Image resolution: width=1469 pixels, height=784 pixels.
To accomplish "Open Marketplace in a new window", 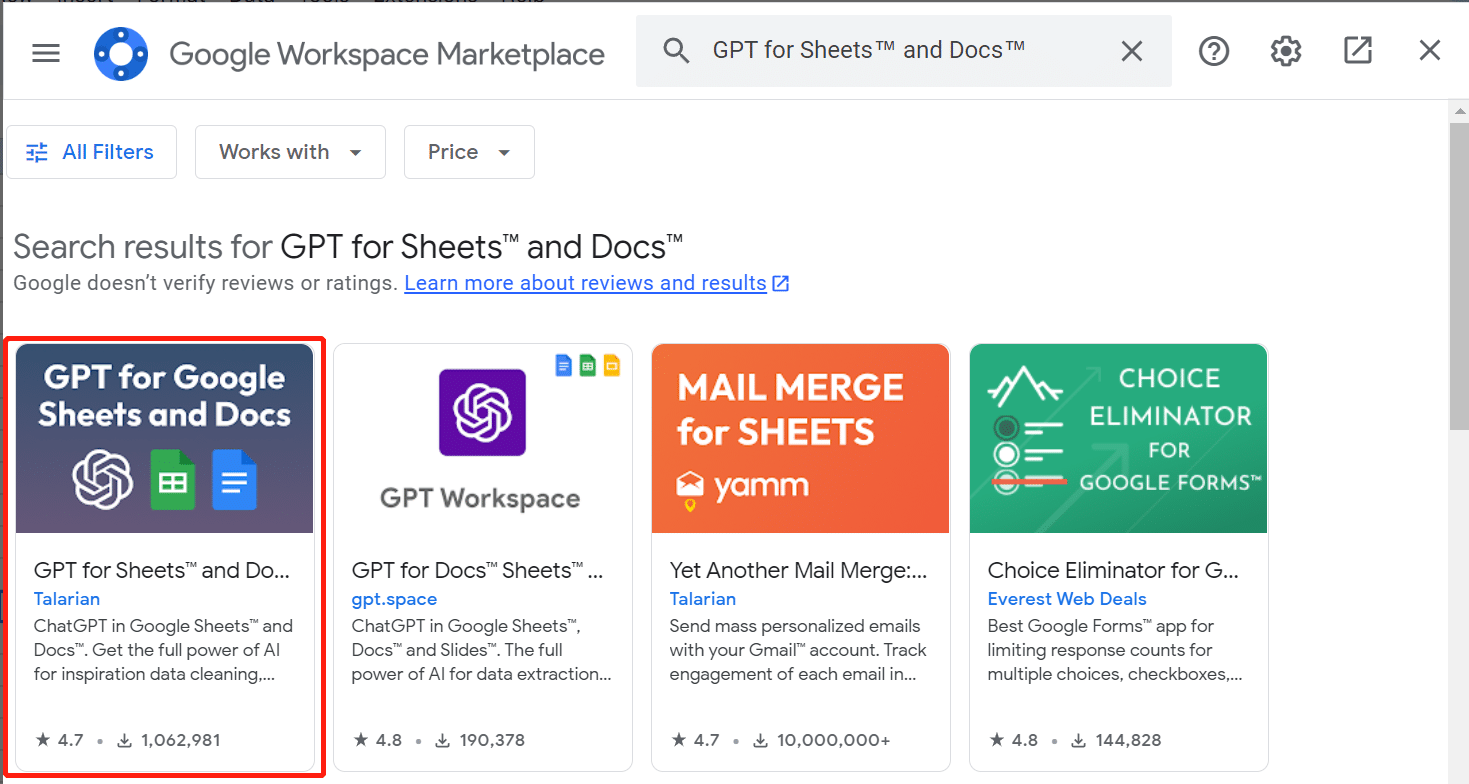I will 1357,51.
